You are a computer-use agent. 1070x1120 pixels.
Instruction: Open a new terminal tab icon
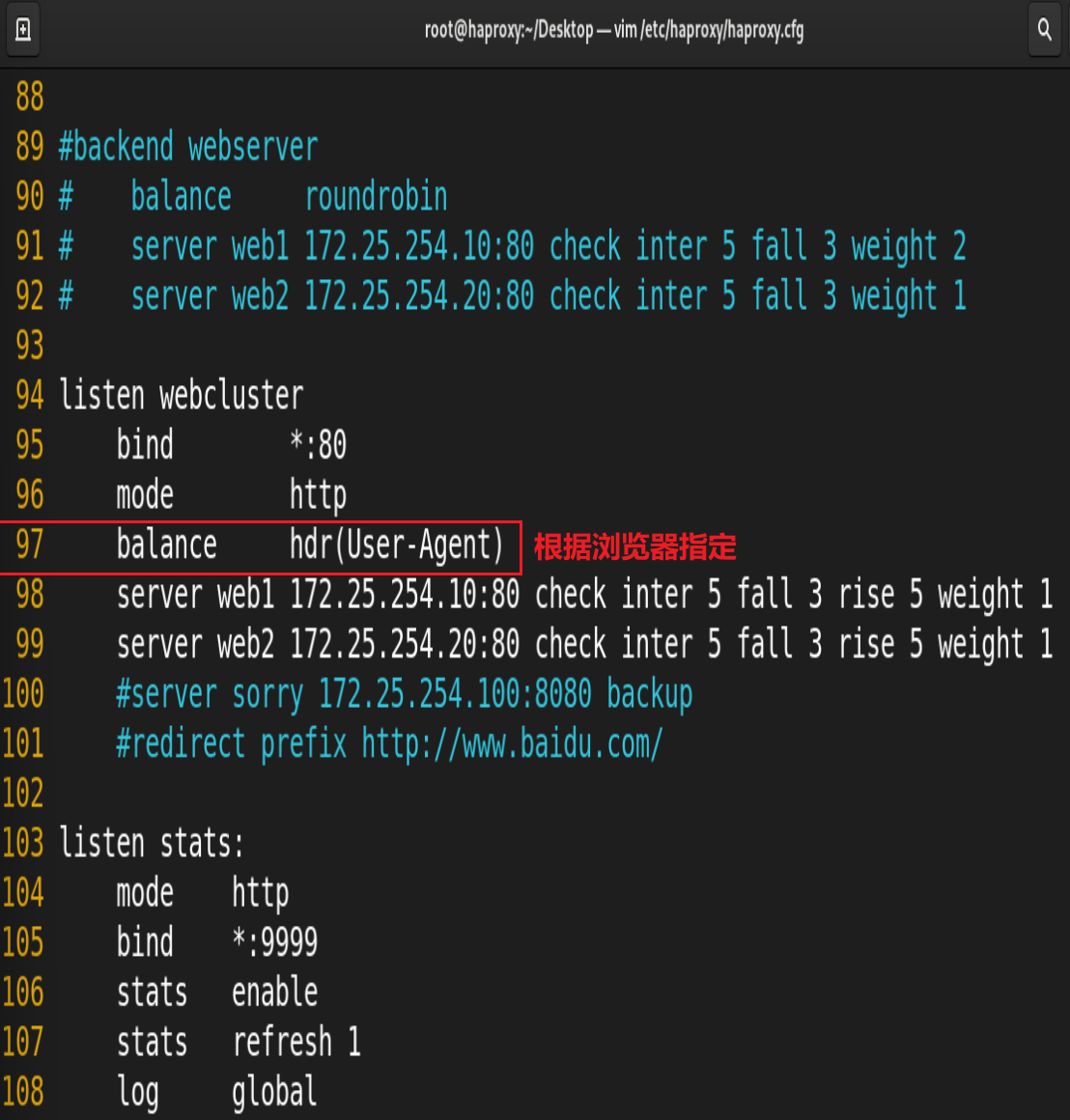[23, 29]
